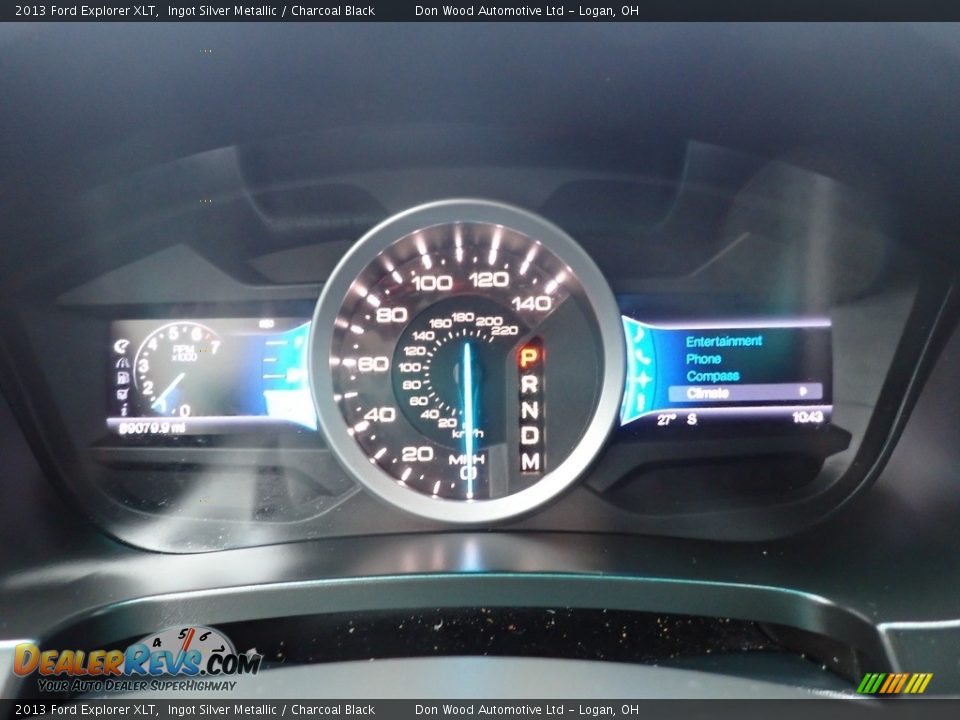
Task: Click the 10:43 clock display
Action: click(x=807, y=417)
